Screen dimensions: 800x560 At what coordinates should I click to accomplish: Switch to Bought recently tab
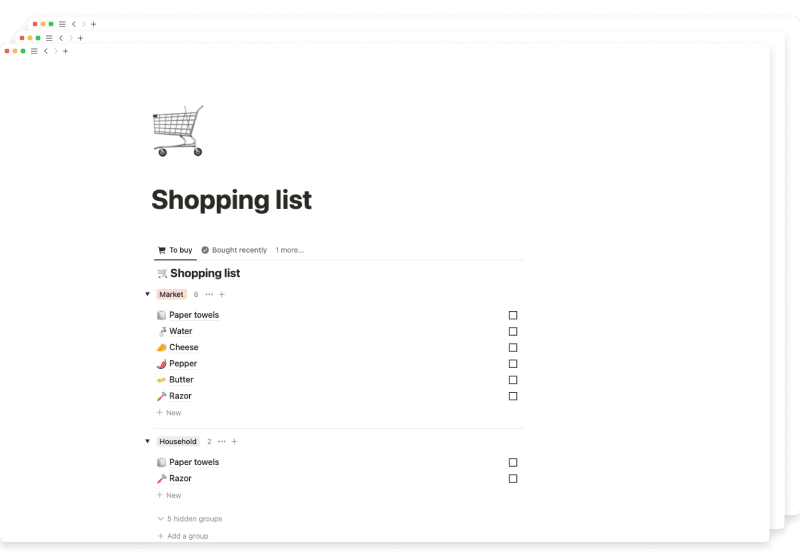[x=234, y=250]
